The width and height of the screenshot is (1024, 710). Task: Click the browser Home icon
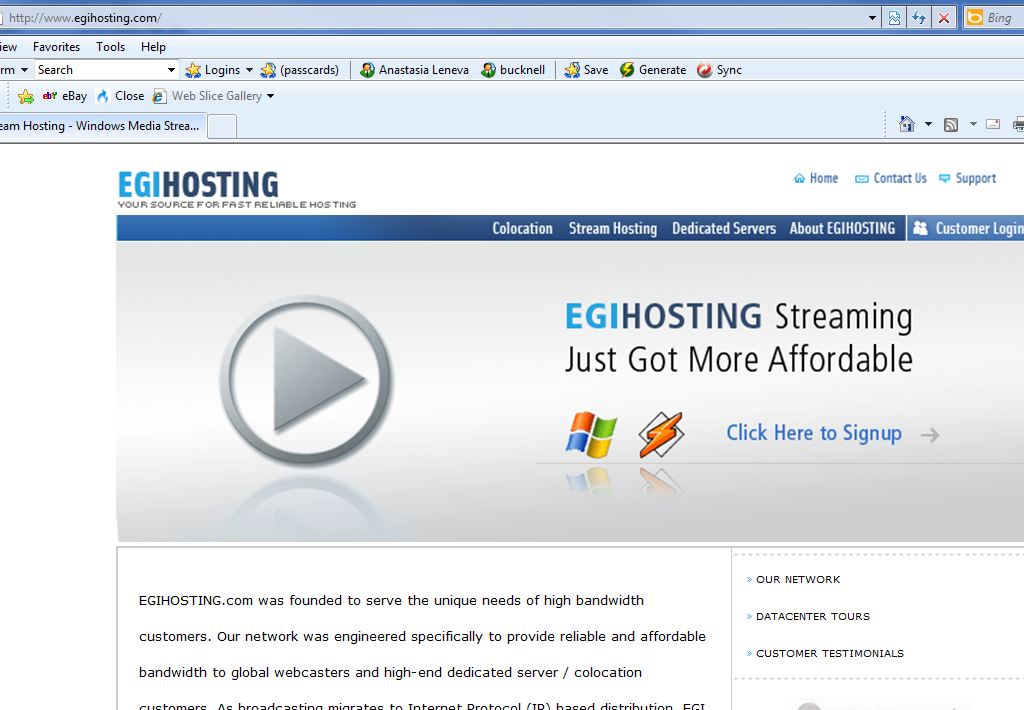pyautogui.click(x=906, y=124)
